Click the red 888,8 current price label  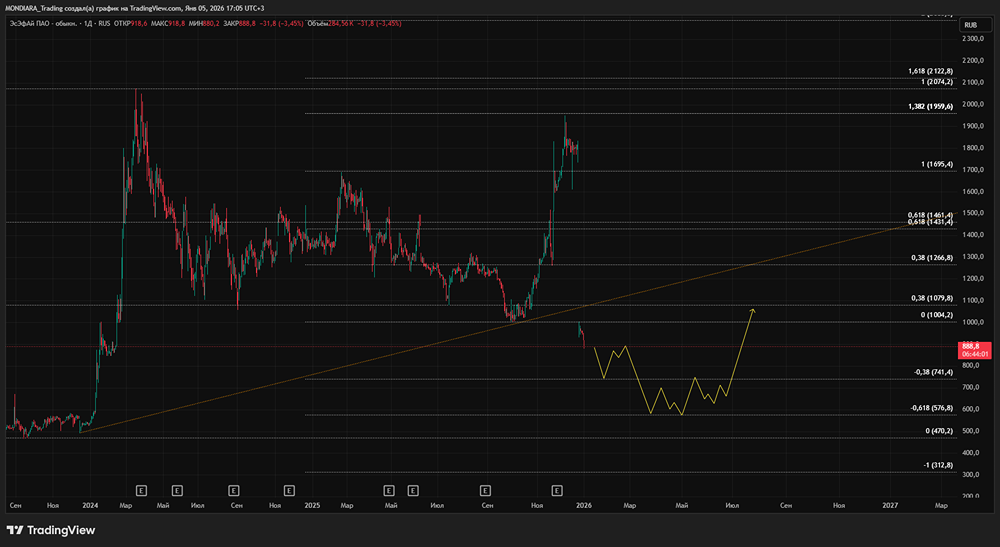tap(973, 345)
